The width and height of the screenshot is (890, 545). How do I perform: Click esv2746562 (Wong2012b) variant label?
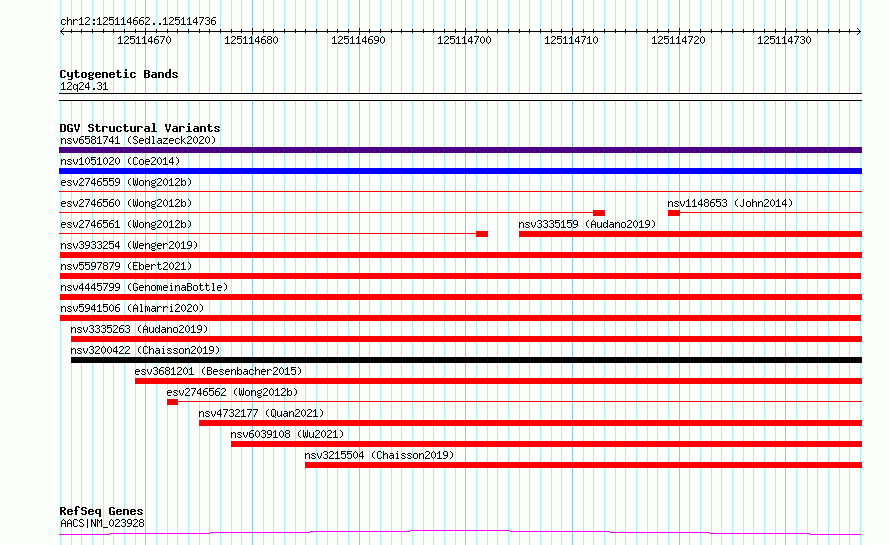[x=232, y=392]
